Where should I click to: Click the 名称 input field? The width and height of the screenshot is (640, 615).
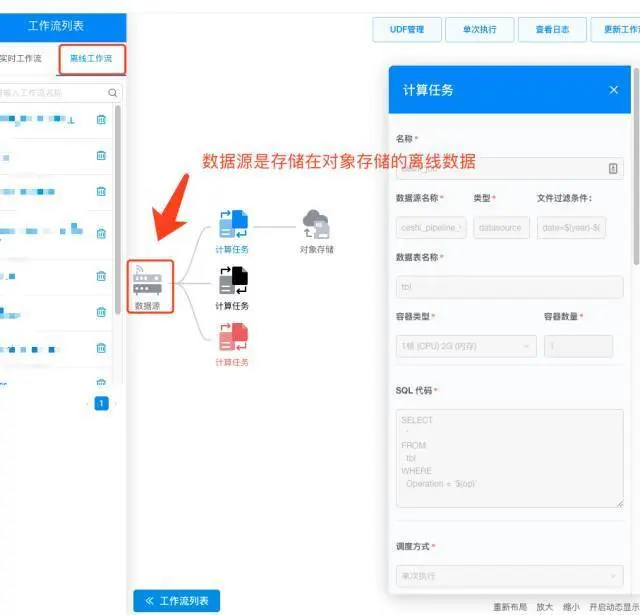509,169
